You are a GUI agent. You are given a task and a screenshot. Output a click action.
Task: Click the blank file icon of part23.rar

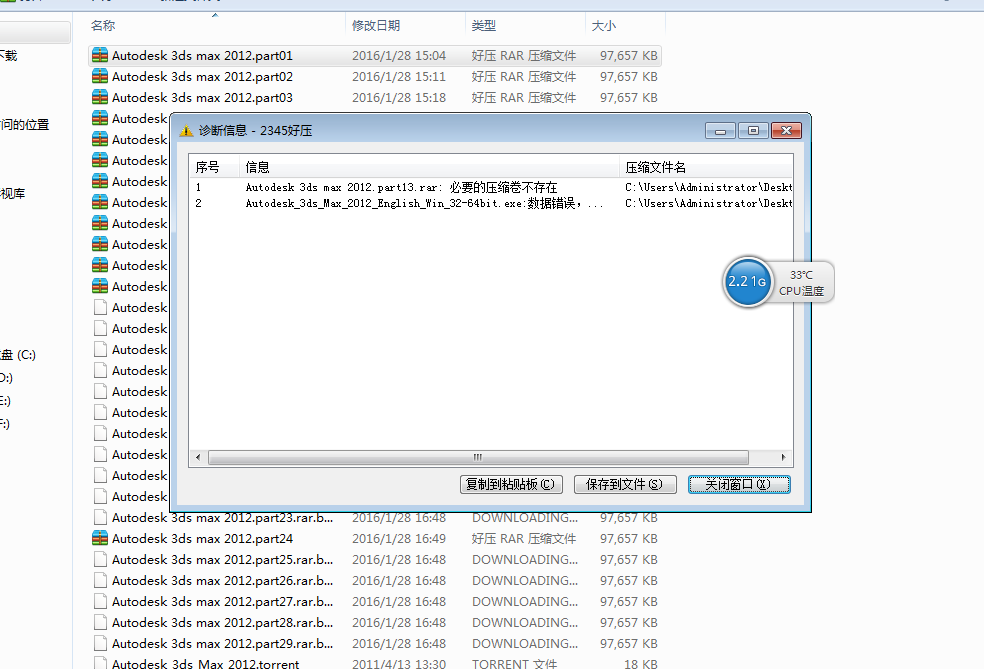coord(100,518)
